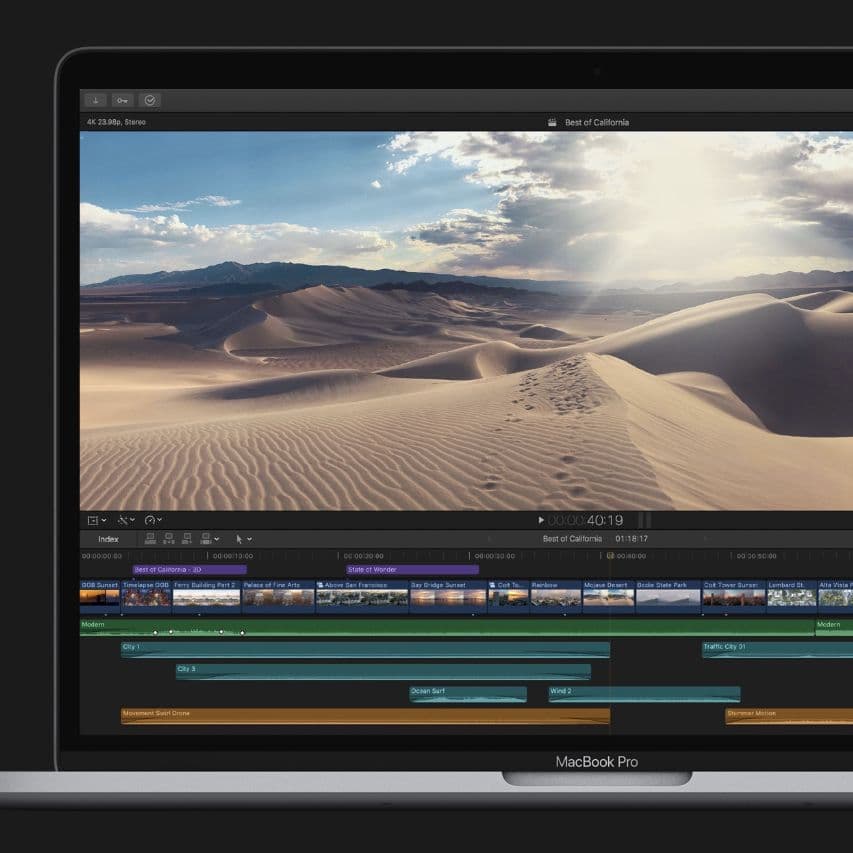Click multicam icon on Above San Francisco clip
The height and width of the screenshot is (853, 853).
(x=320, y=585)
